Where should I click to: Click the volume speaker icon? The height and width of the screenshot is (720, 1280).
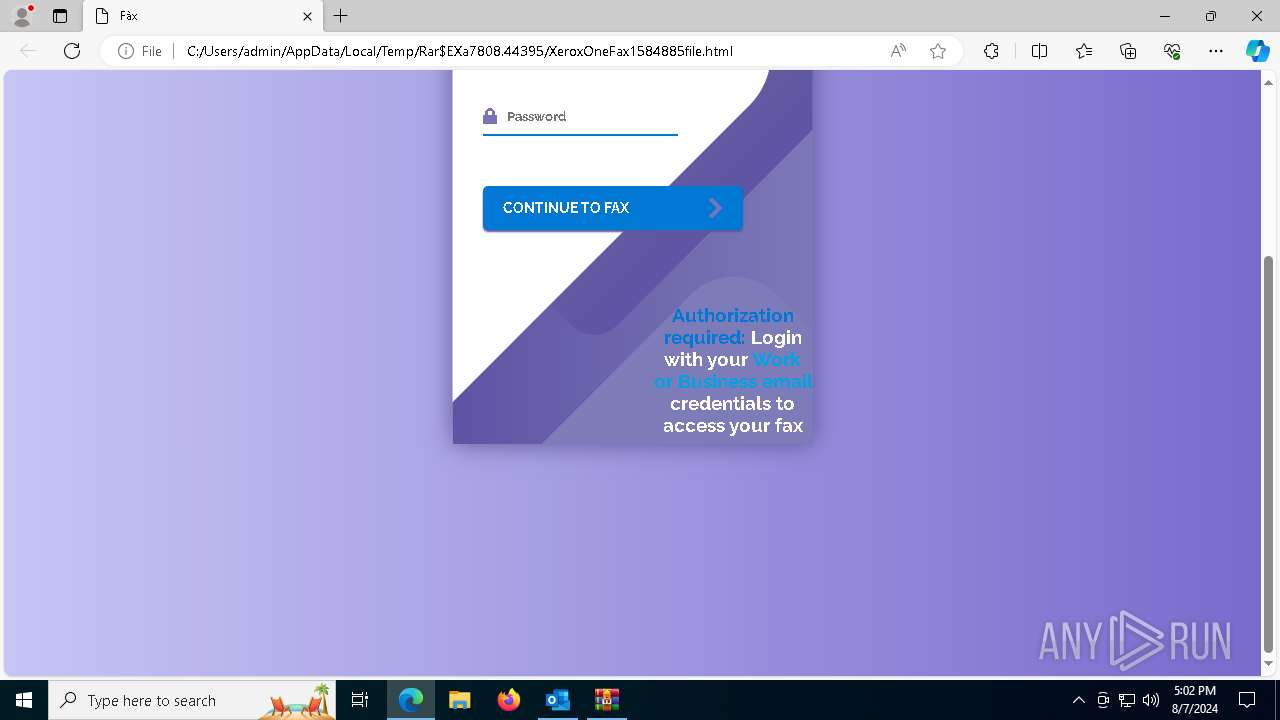pos(1151,700)
